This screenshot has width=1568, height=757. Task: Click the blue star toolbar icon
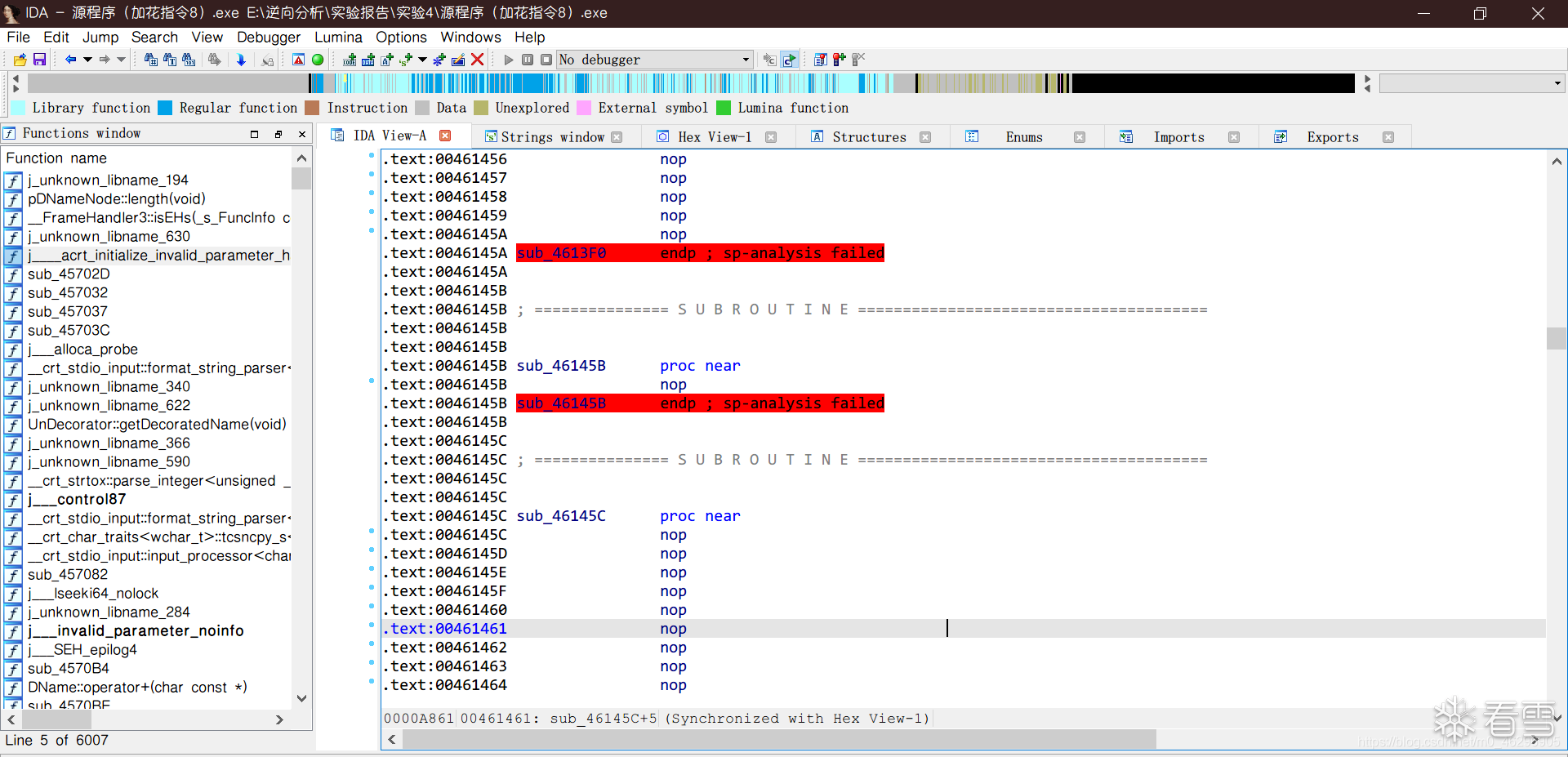(439, 60)
